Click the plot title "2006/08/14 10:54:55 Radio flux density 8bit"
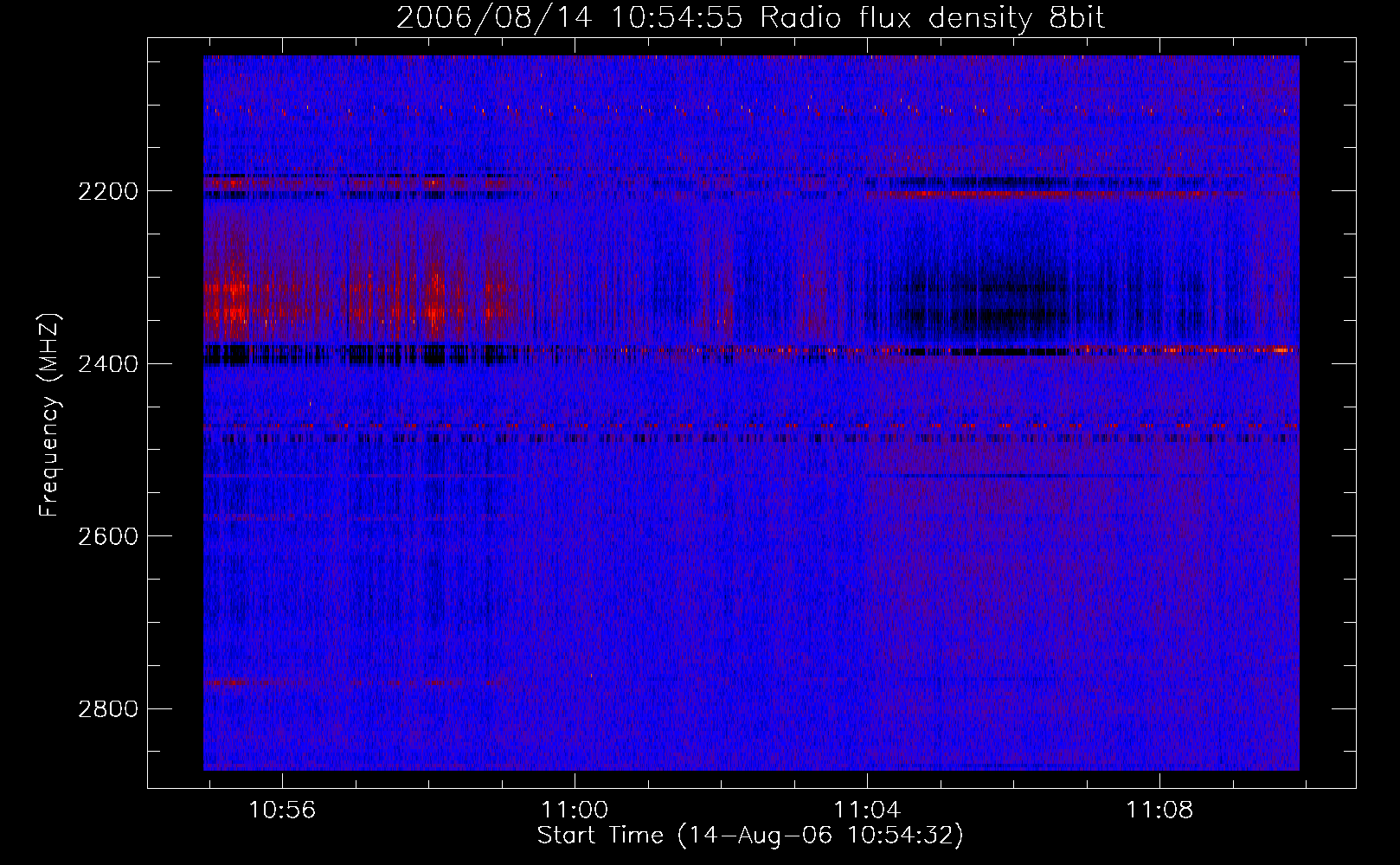The image size is (1400, 865). tap(750, 17)
